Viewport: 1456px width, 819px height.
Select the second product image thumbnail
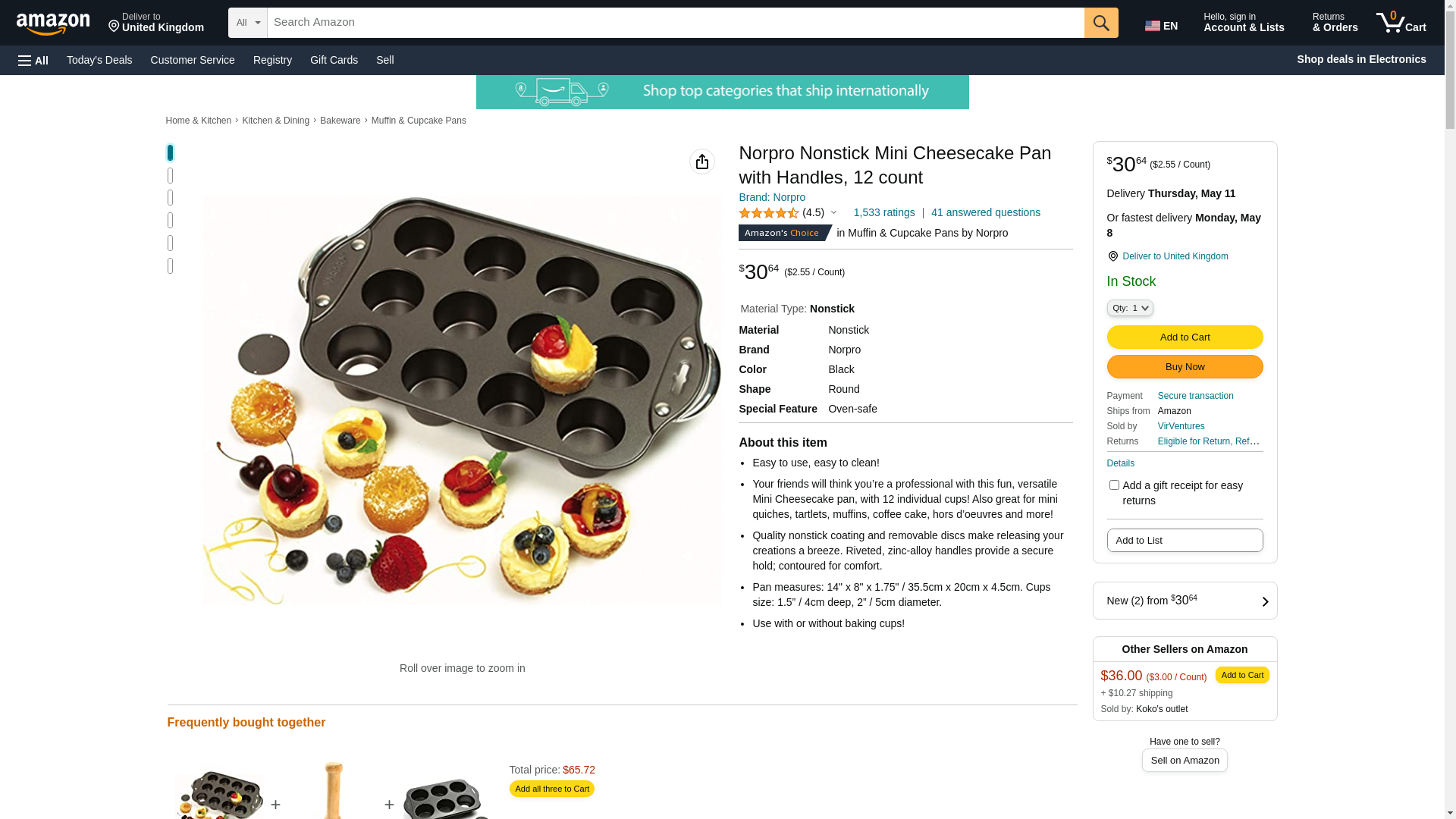[x=170, y=175]
